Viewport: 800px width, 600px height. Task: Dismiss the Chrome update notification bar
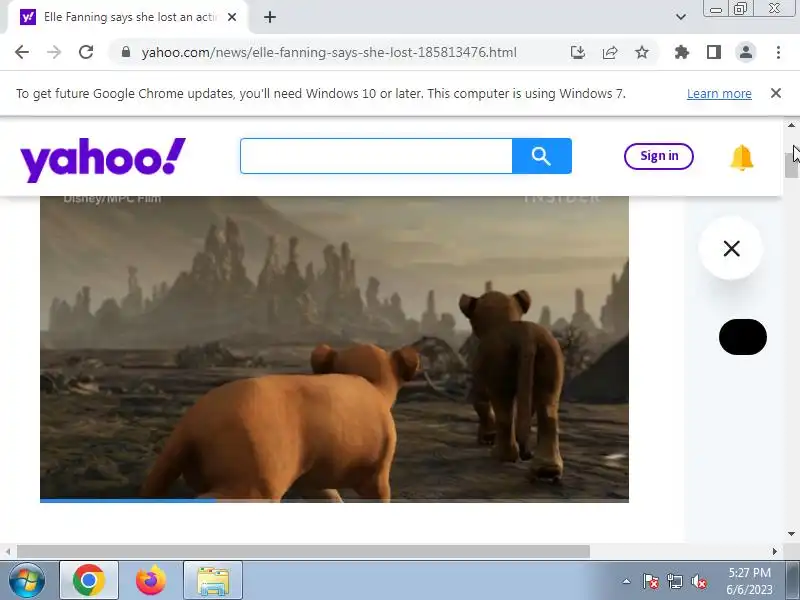[776, 93]
